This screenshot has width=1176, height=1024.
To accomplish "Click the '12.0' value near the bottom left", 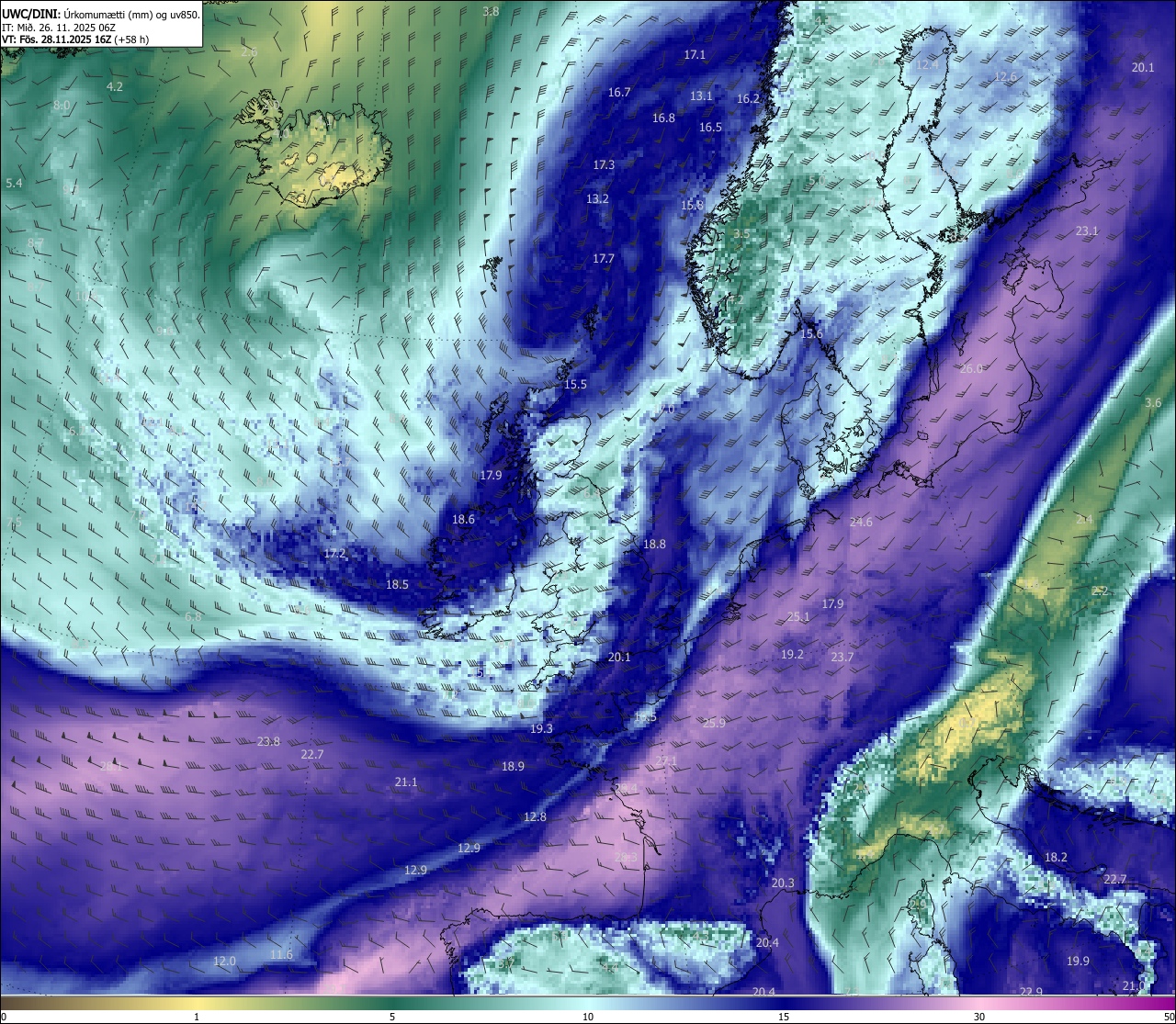I will pyautogui.click(x=224, y=961).
